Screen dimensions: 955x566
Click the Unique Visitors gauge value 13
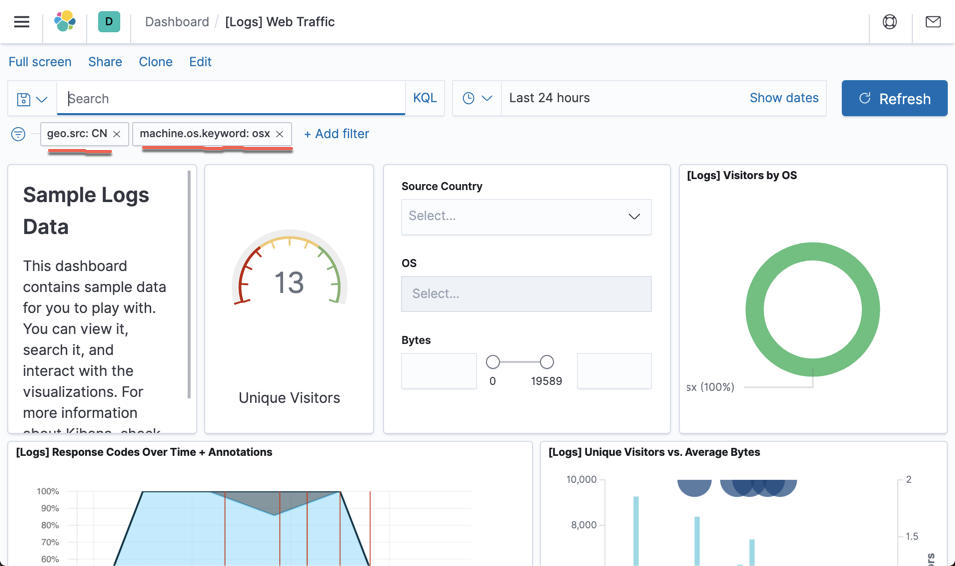(289, 283)
